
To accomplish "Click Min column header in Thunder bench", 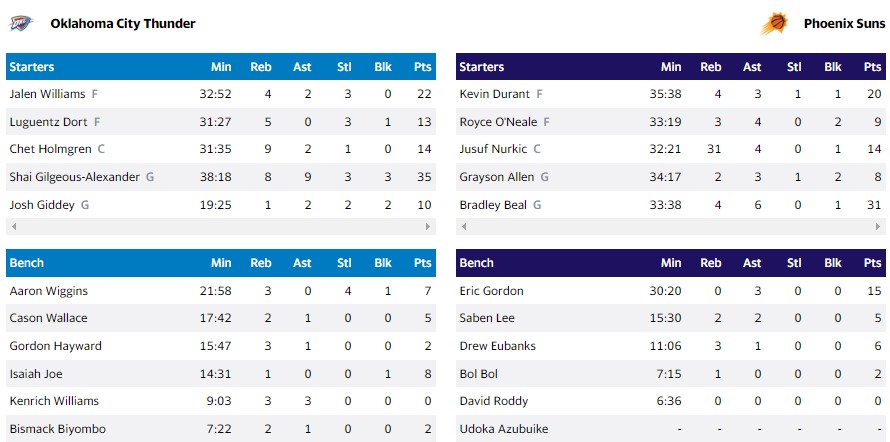I will [x=221, y=263].
